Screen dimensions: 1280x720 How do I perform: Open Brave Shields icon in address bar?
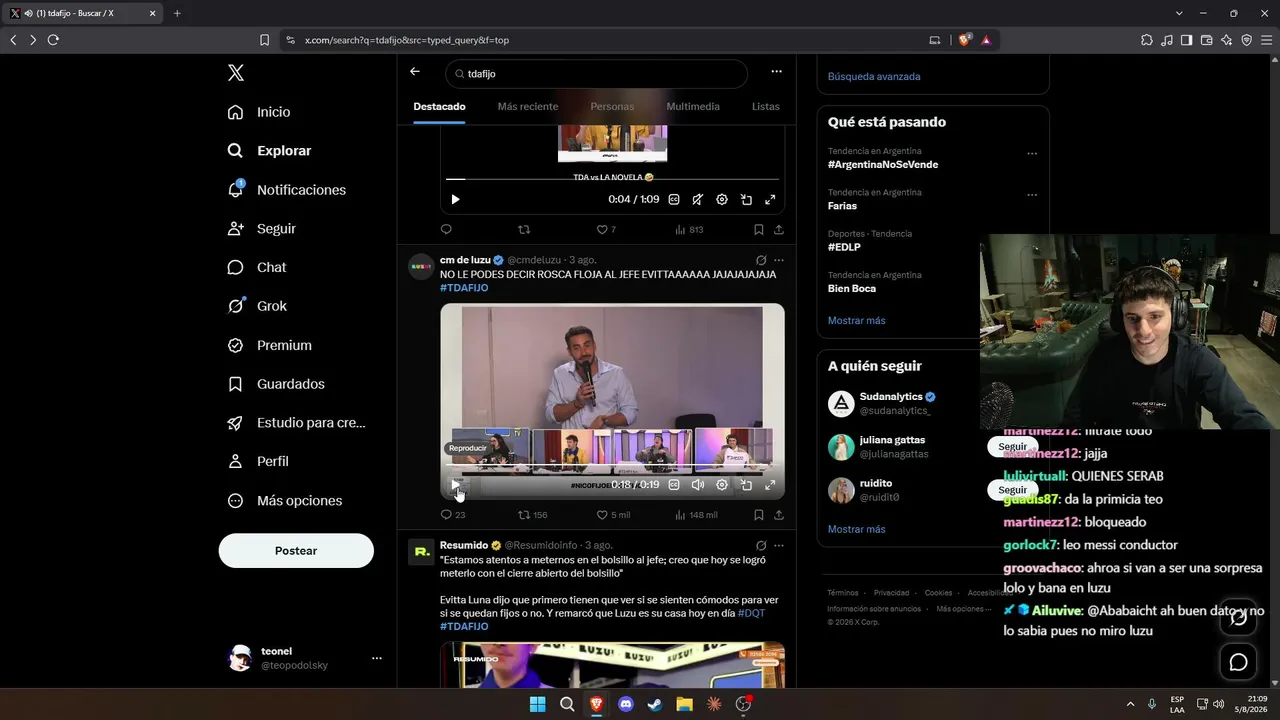pyautogui.click(x=964, y=40)
